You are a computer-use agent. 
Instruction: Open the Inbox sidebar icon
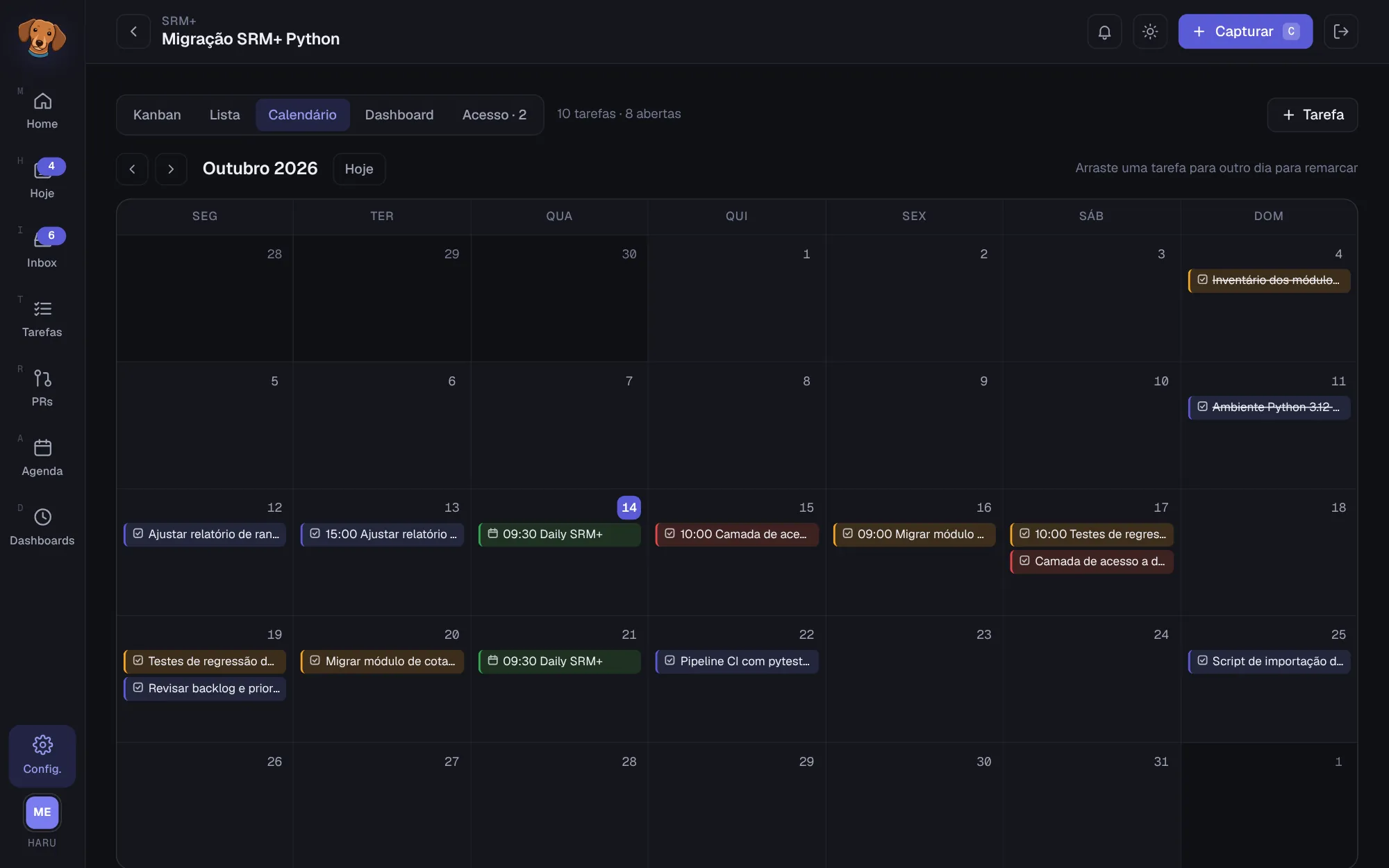[42, 240]
